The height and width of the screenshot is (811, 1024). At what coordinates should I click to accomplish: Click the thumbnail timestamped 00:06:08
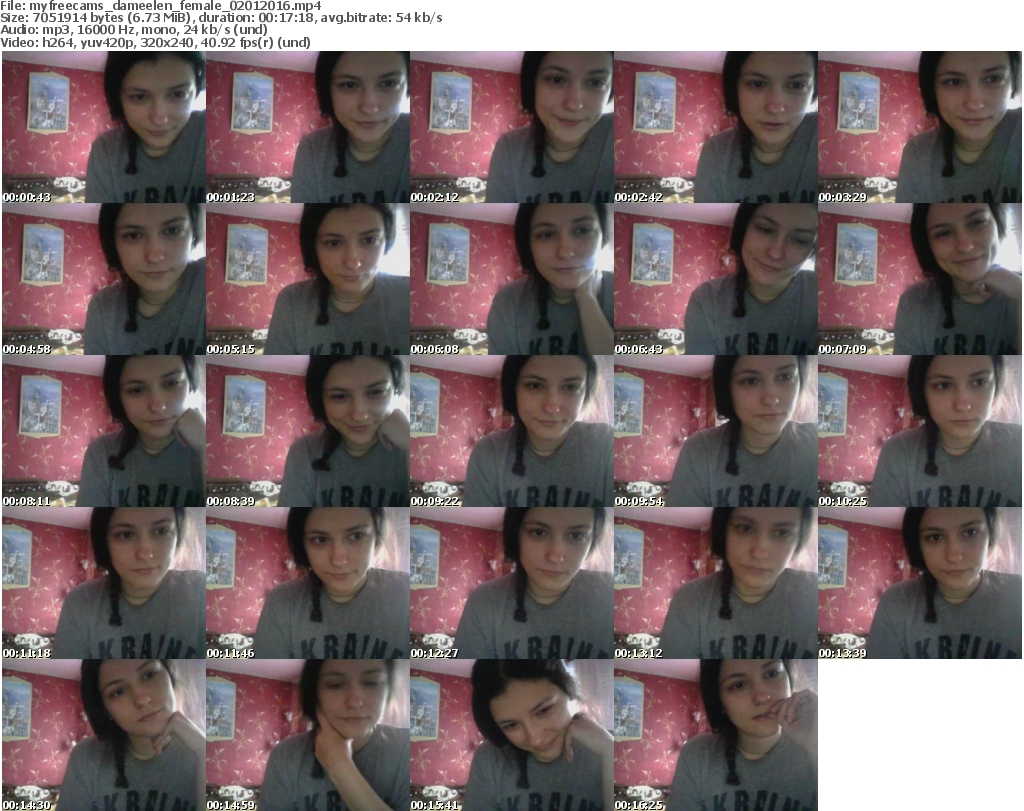click(x=511, y=279)
